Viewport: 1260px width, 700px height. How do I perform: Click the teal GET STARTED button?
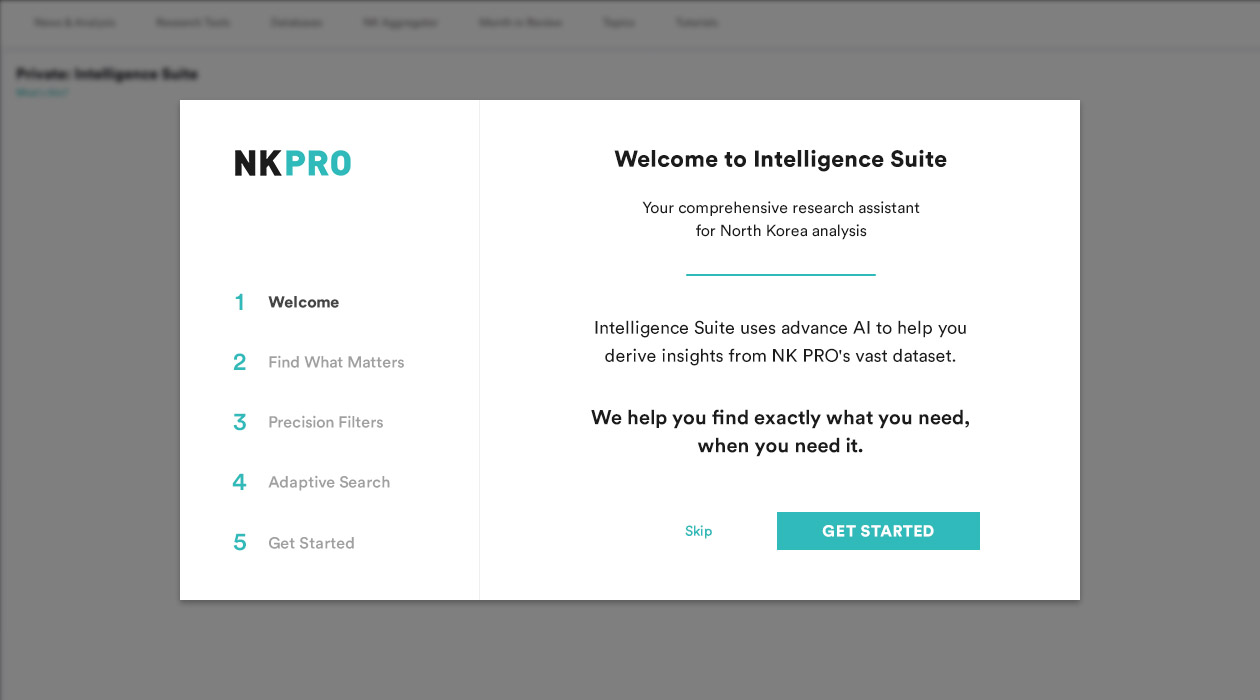pos(878,531)
